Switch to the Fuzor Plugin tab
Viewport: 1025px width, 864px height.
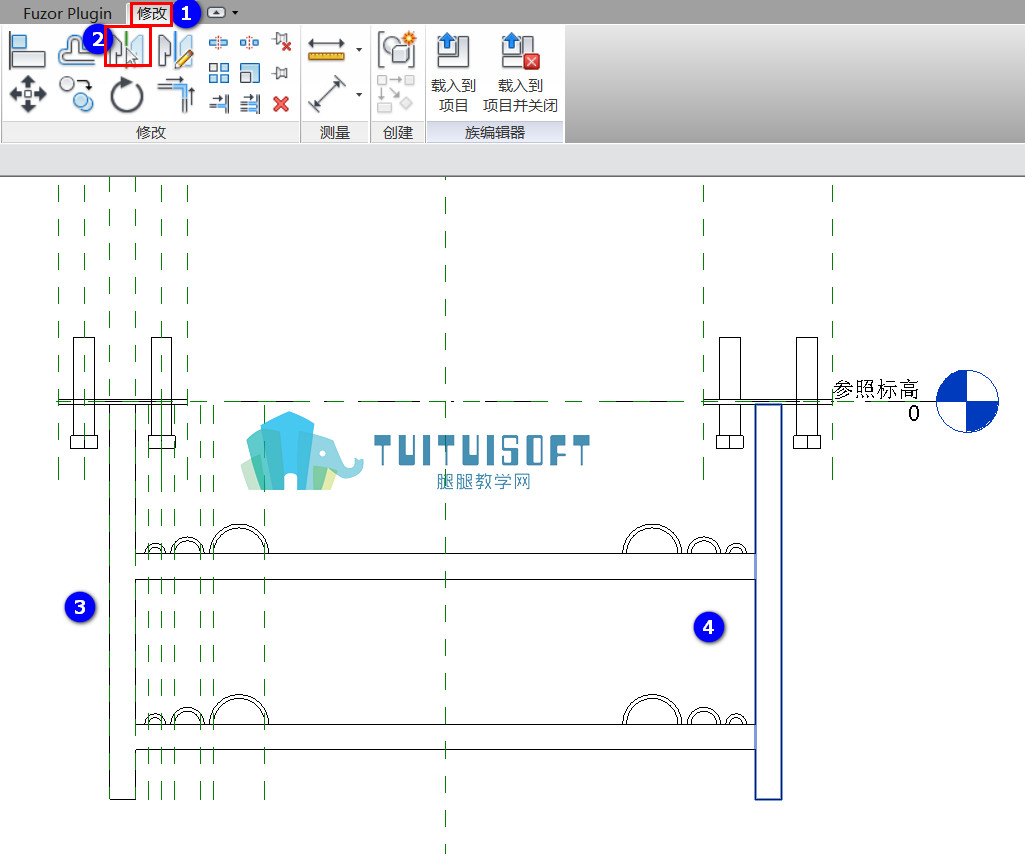[x=67, y=13]
